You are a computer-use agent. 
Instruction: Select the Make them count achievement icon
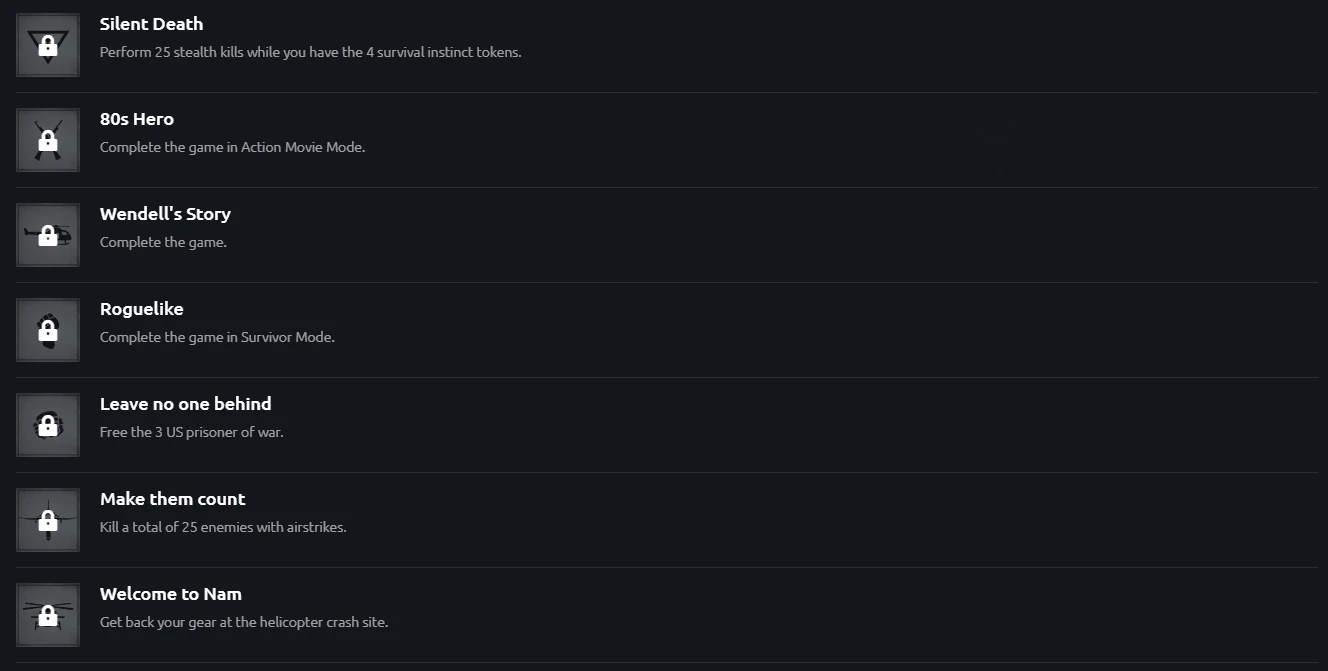pyautogui.click(x=47, y=520)
